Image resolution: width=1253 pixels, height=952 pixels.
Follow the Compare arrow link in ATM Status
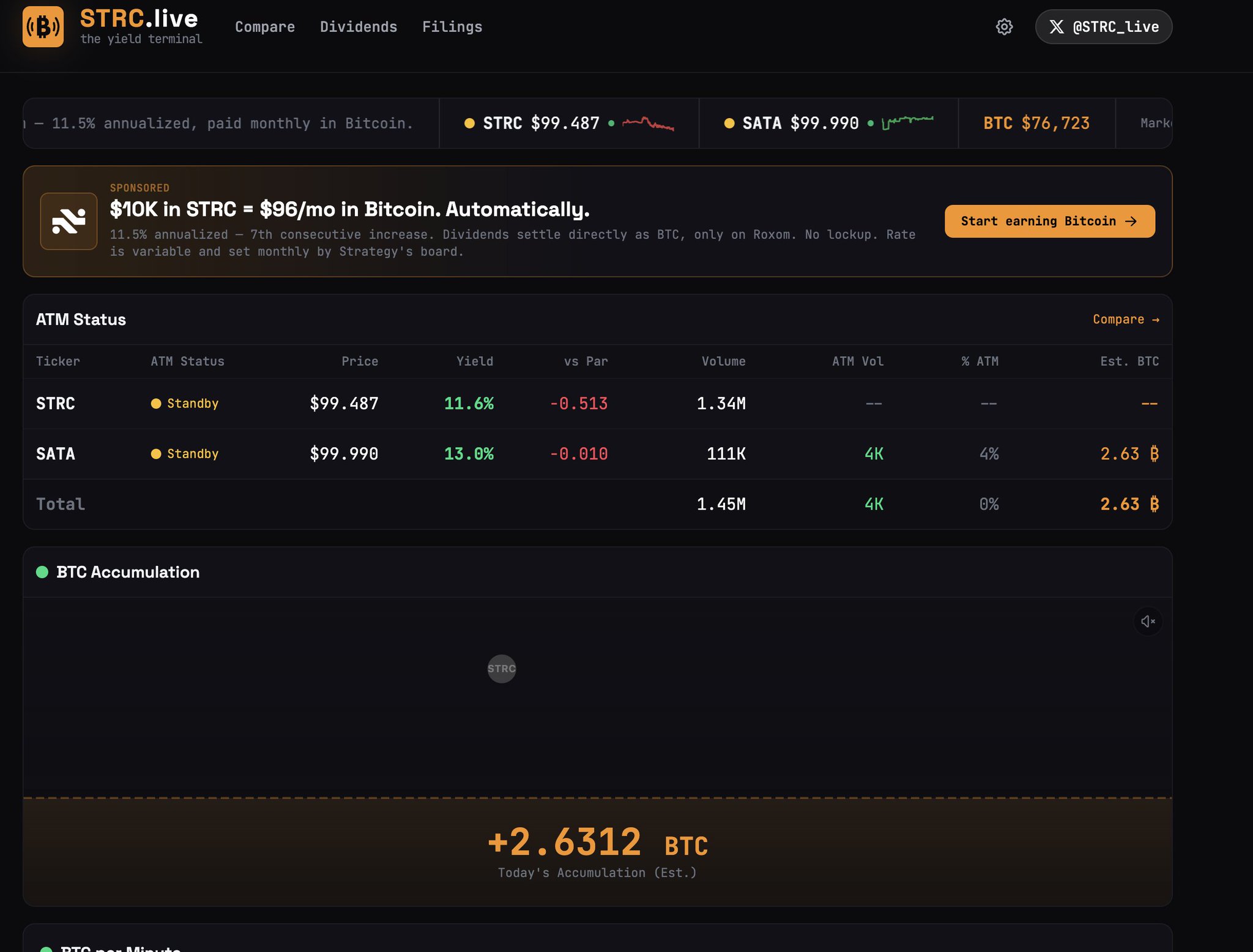tap(1126, 319)
